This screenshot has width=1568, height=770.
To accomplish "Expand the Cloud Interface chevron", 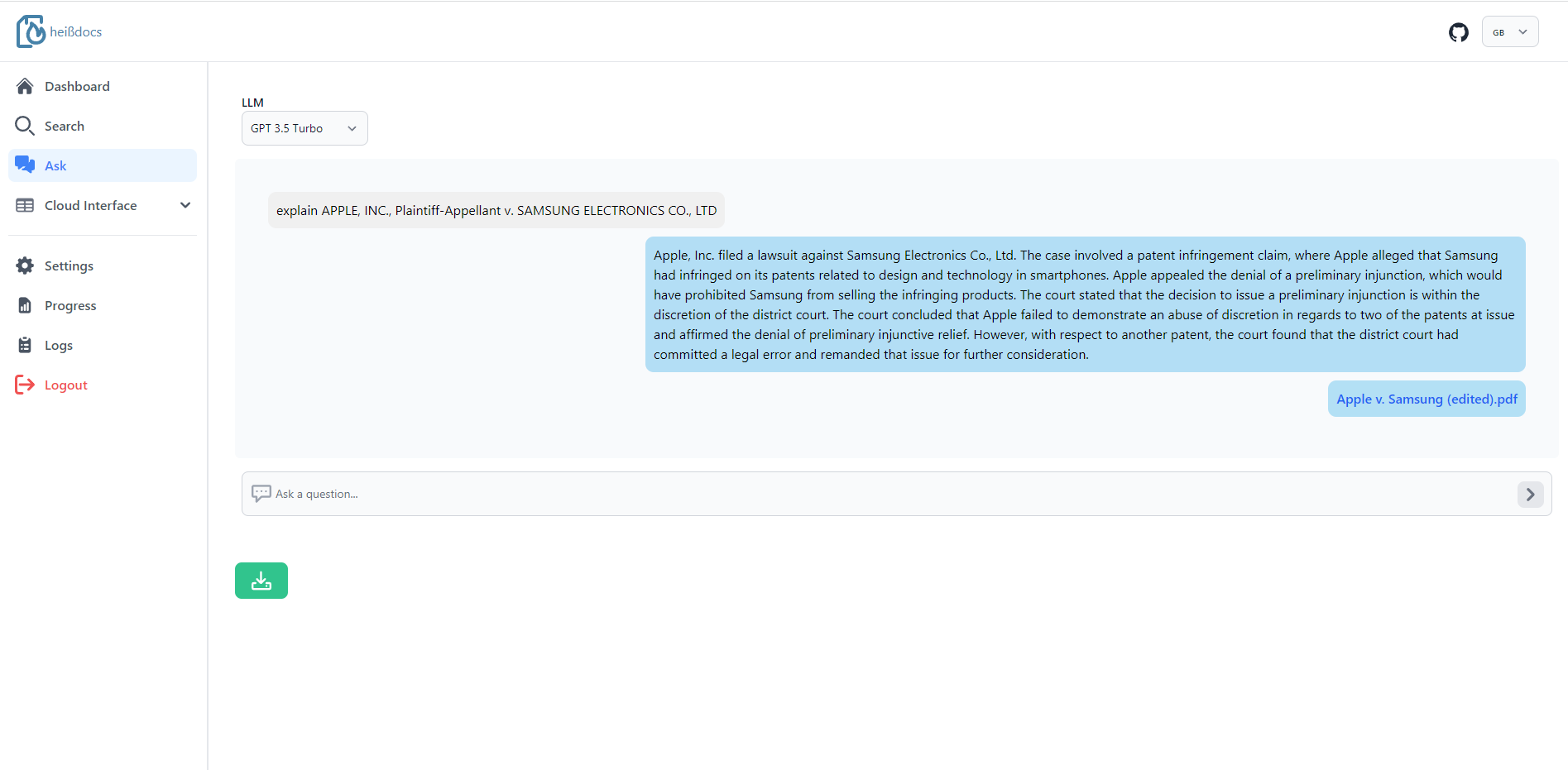I will pyautogui.click(x=185, y=205).
